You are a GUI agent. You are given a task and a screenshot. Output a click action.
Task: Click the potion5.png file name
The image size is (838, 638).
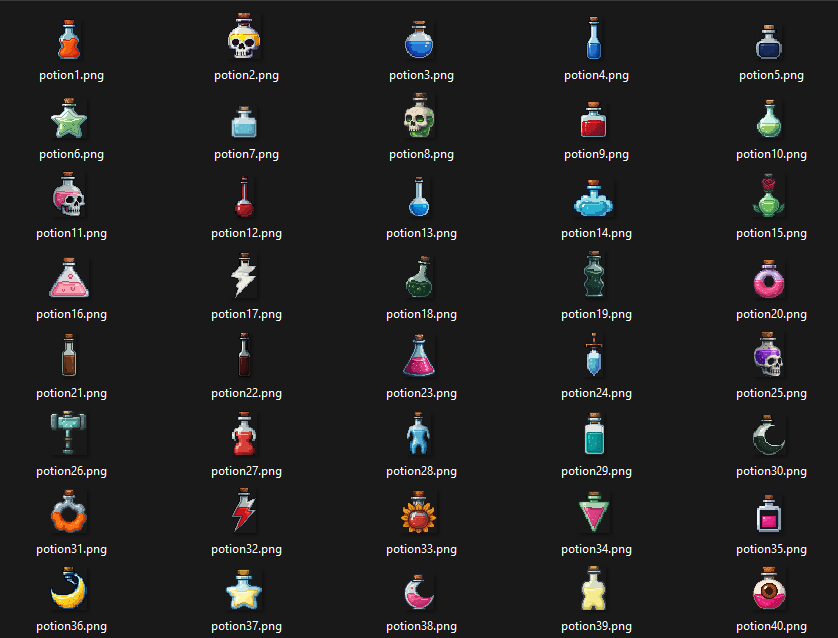(x=771, y=75)
